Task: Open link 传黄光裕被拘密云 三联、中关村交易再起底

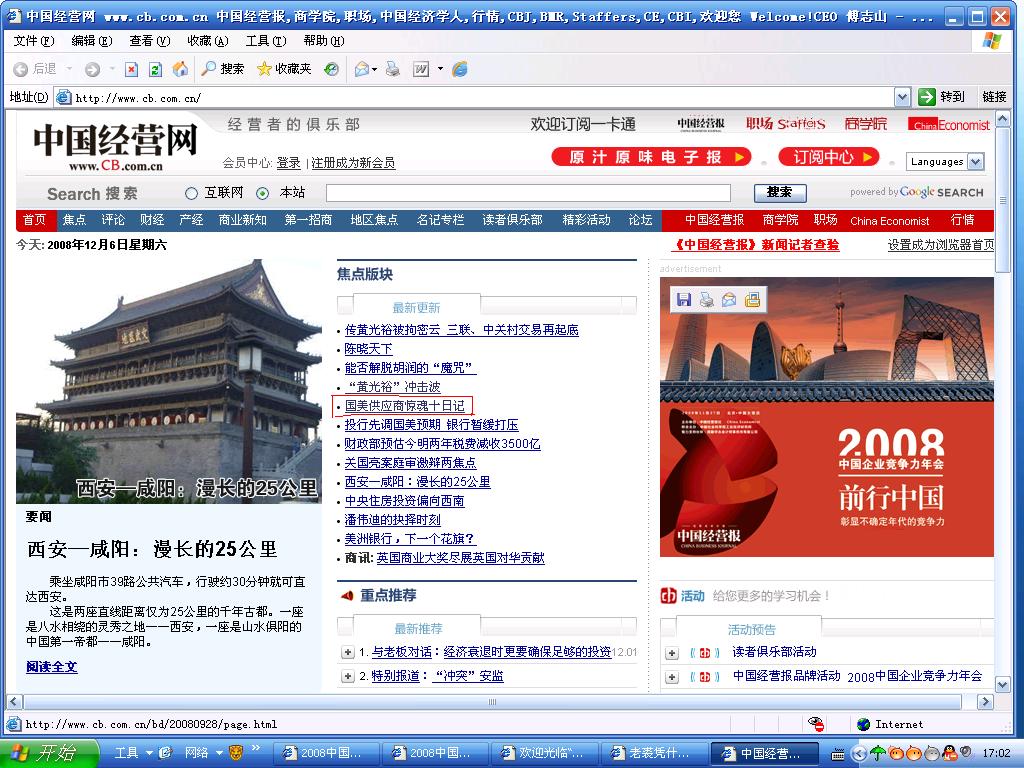Action: (462, 330)
